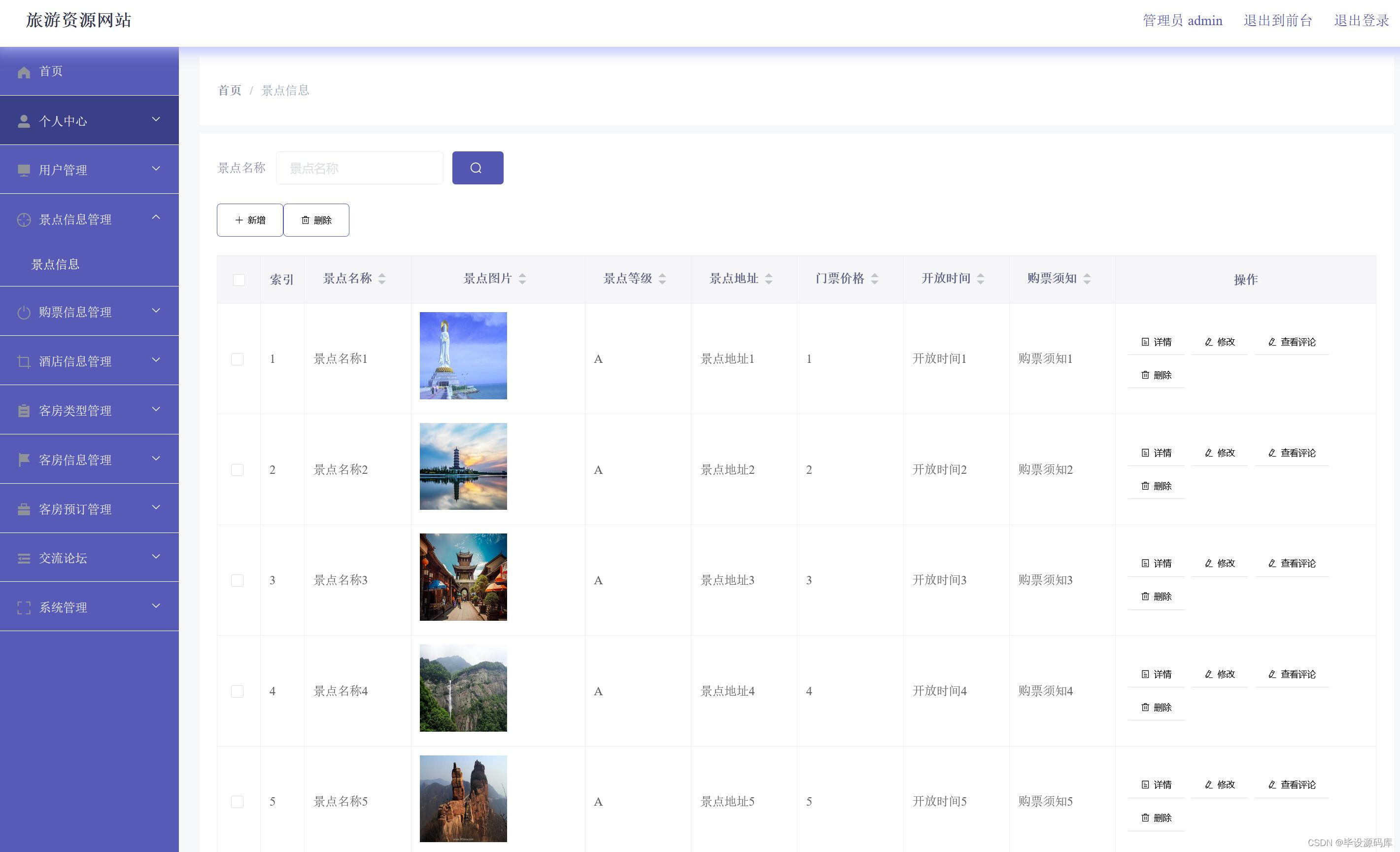The height and width of the screenshot is (852, 1400).
Task: Check the checkbox for 景点名称1 row
Action: pos(237,358)
